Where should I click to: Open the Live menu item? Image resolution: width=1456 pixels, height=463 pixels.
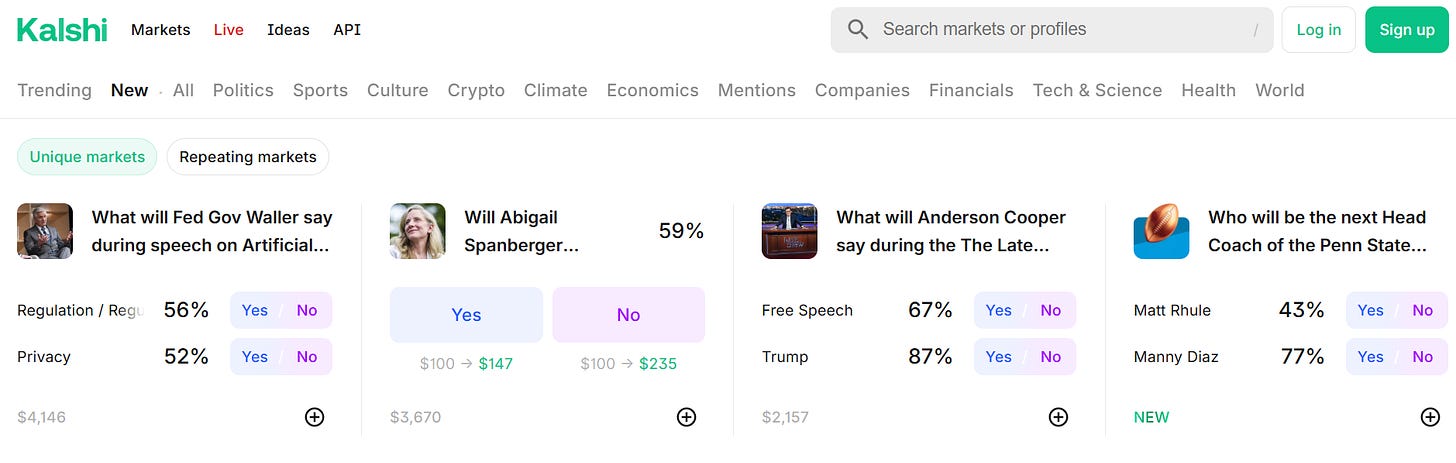(228, 30)
